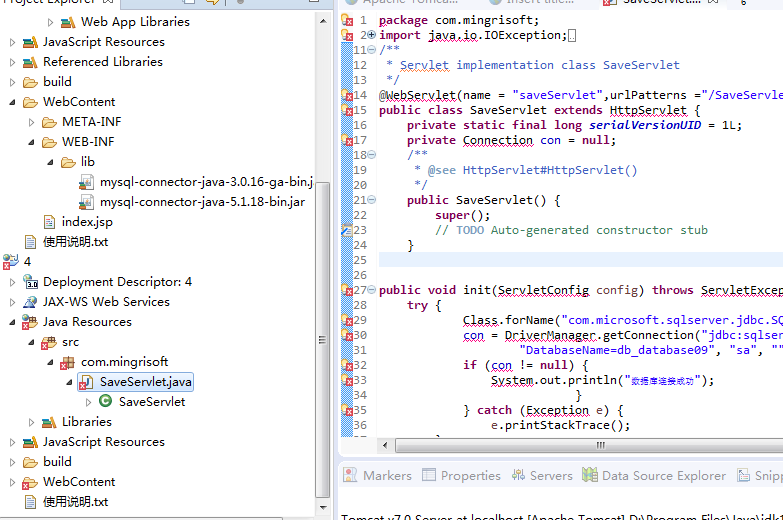Viewport: 783px width, 520px height.
Task: Open the Properties tab
Action: [461, 476]
